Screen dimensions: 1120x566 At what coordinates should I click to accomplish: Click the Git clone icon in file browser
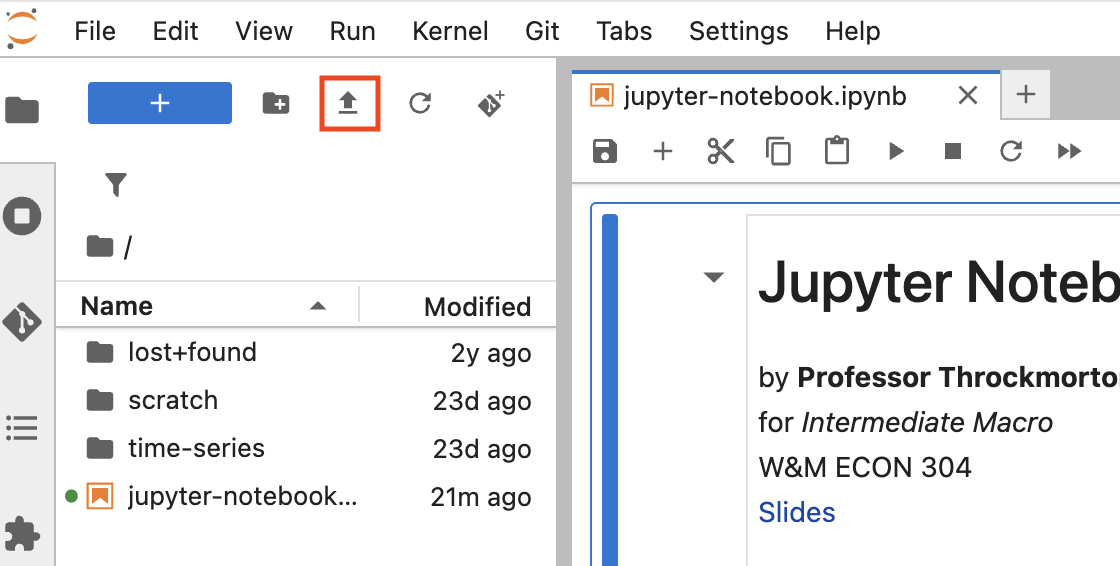491,103
